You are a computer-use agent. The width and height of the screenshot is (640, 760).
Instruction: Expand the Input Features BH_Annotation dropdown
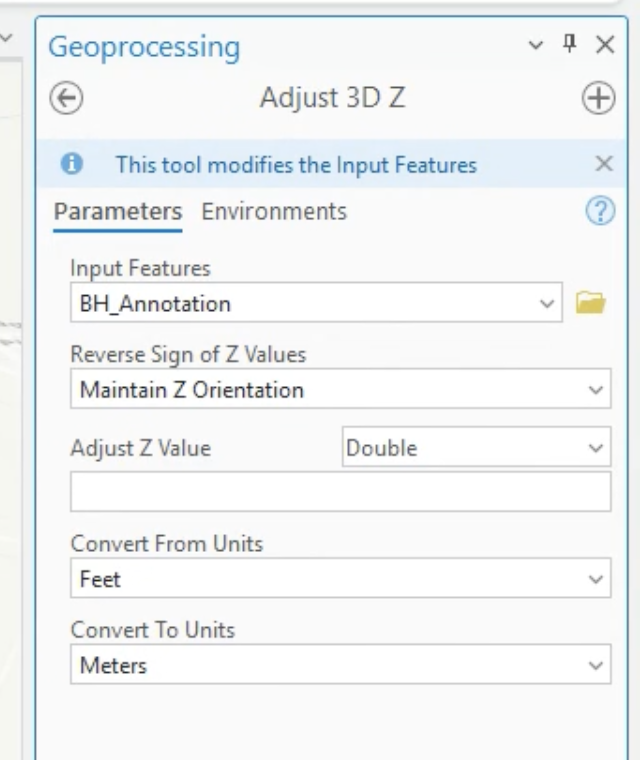click(x=547, y=303)
